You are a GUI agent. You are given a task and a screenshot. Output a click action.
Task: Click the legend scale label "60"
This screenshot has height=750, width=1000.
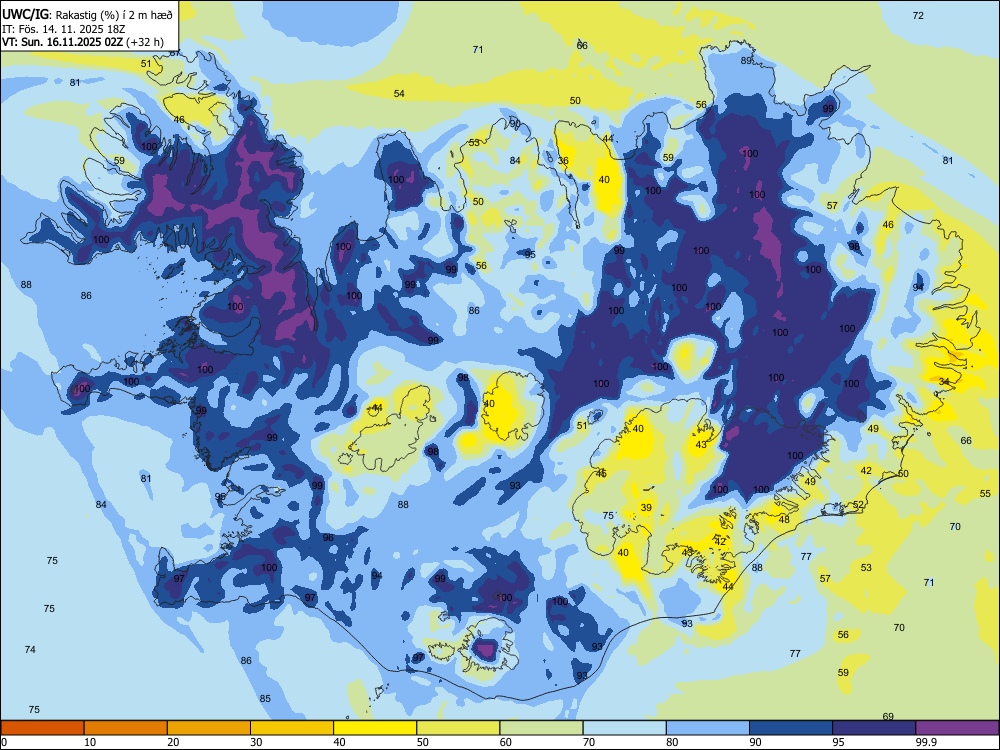506,742
